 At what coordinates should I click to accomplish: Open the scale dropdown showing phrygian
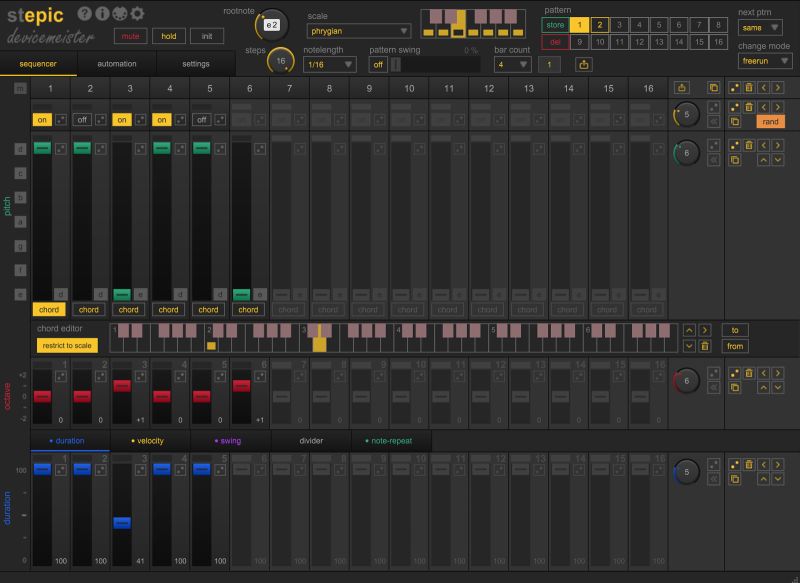(359, 31)
